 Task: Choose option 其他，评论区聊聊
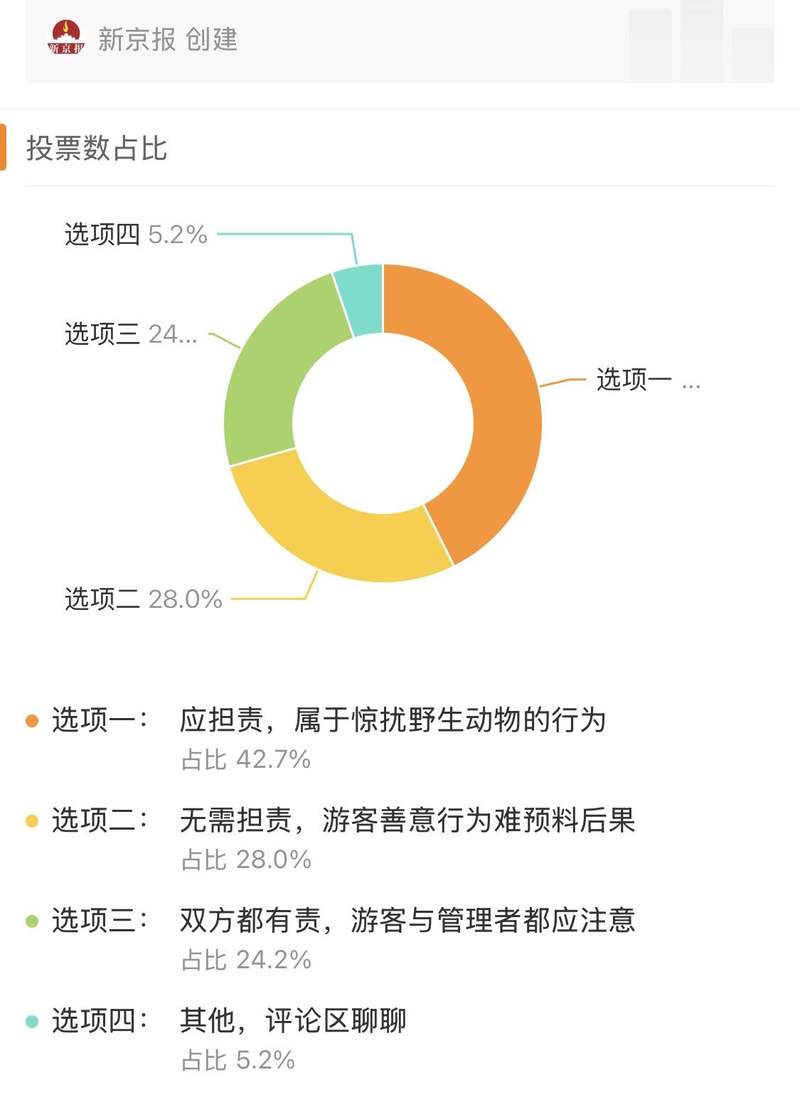tap(293, 1021)
